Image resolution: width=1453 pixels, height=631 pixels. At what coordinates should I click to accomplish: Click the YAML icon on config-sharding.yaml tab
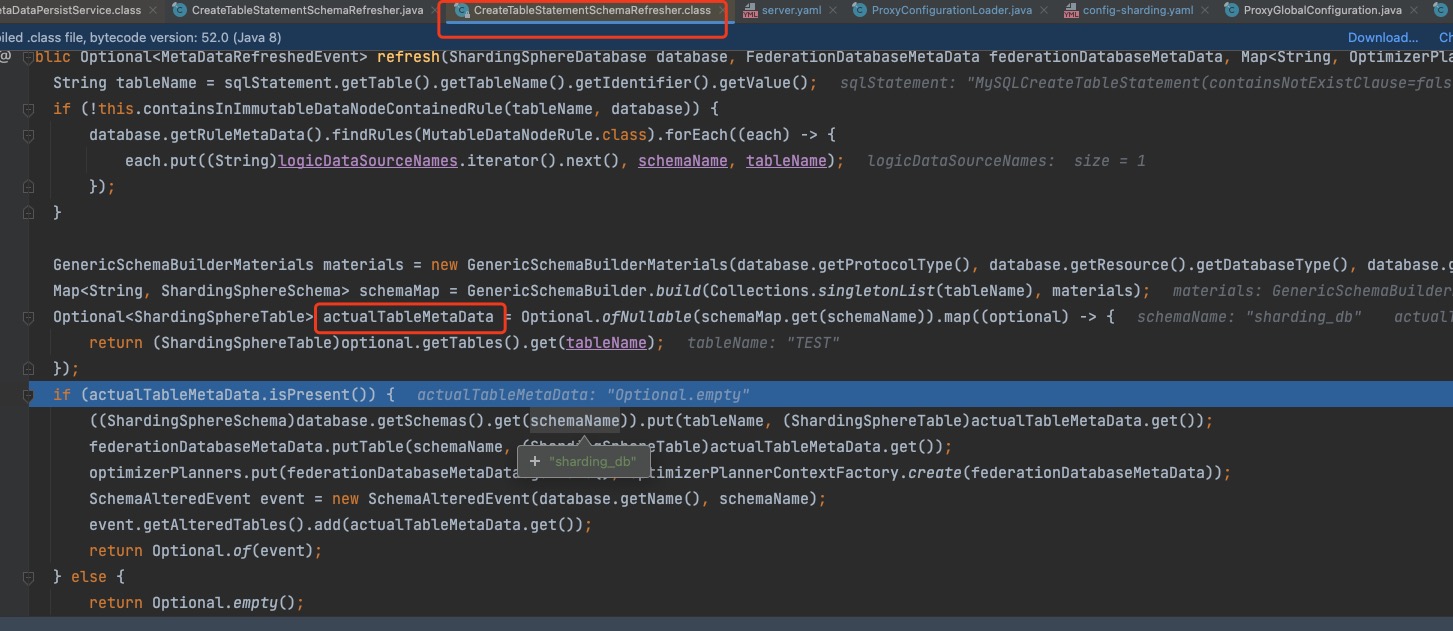click(x=1071, y=10)
